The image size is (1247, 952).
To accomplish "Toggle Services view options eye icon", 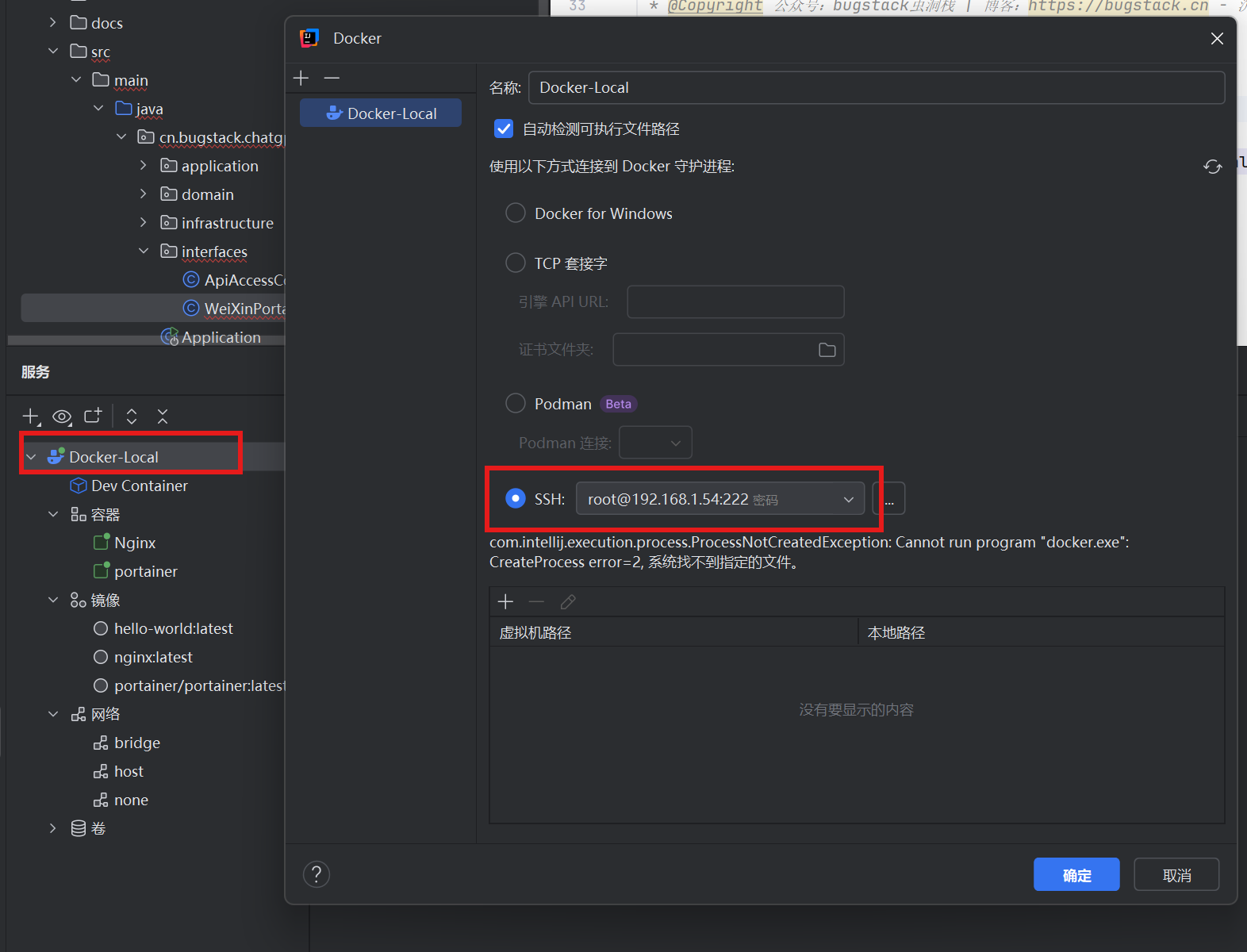I will click(62, 416).
